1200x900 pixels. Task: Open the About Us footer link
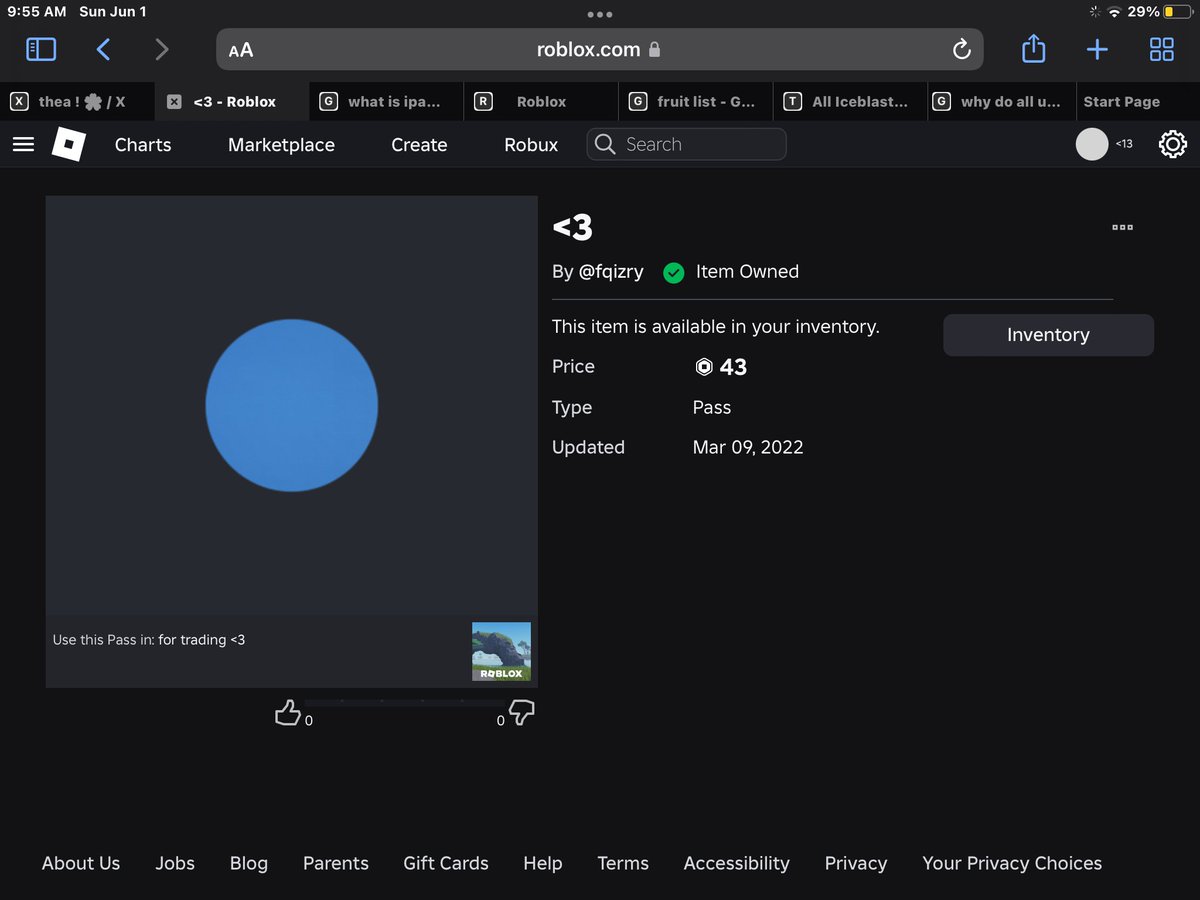pyautogui.click(x=81, y=863)
